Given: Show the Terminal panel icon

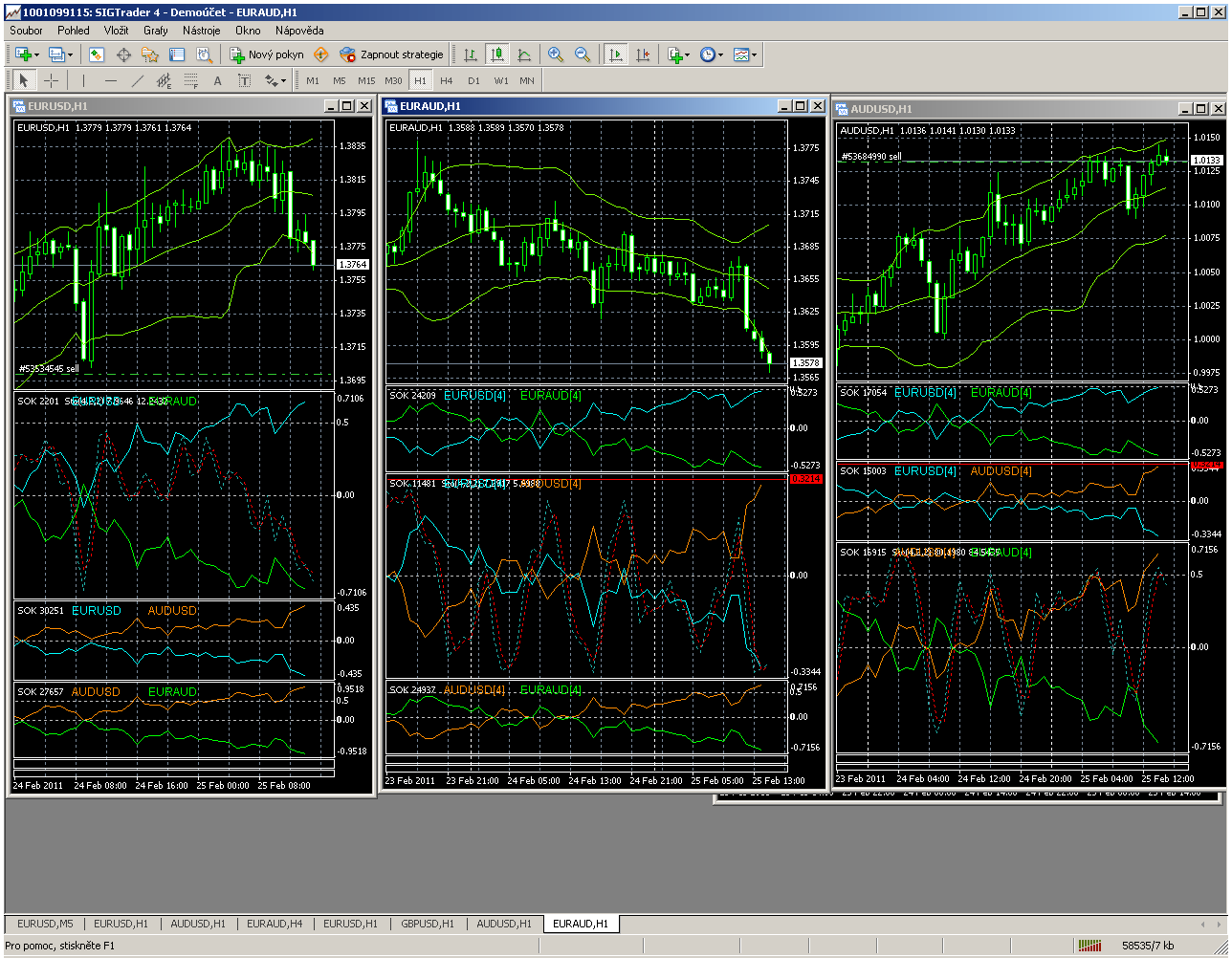Looking at the screenshot, I should (x=177, y=54).
